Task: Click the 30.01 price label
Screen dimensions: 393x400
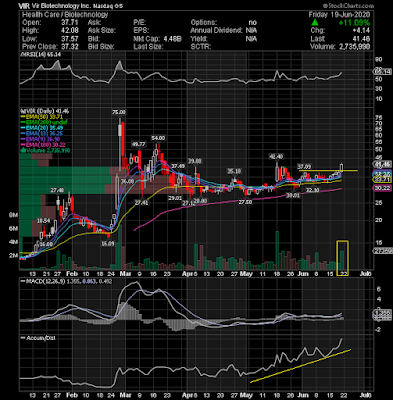Action: coord(293,196)
